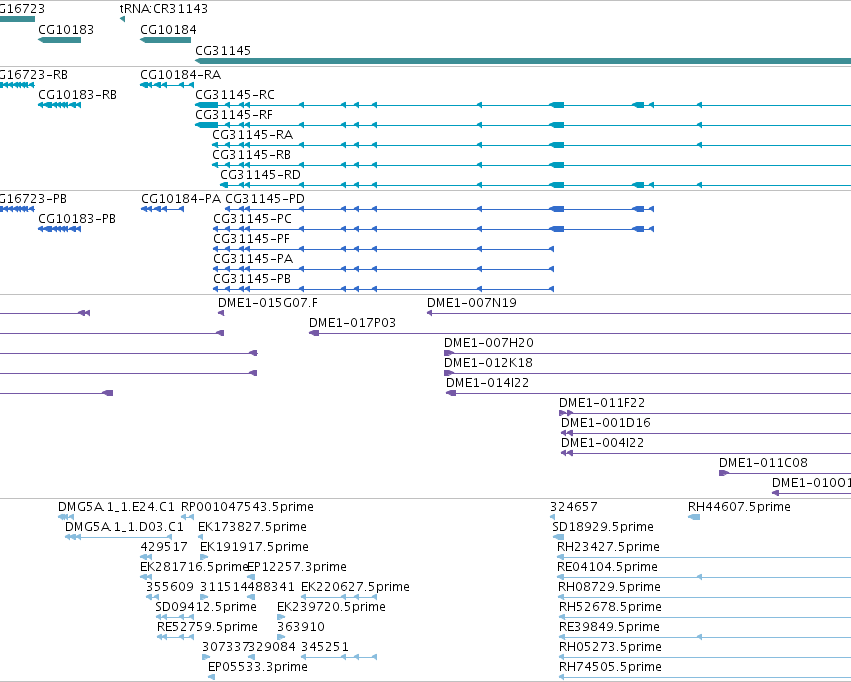This screenshot has height=682, width=851.
Task: Click protein label CG31145-PF
Action: [251, 239]
